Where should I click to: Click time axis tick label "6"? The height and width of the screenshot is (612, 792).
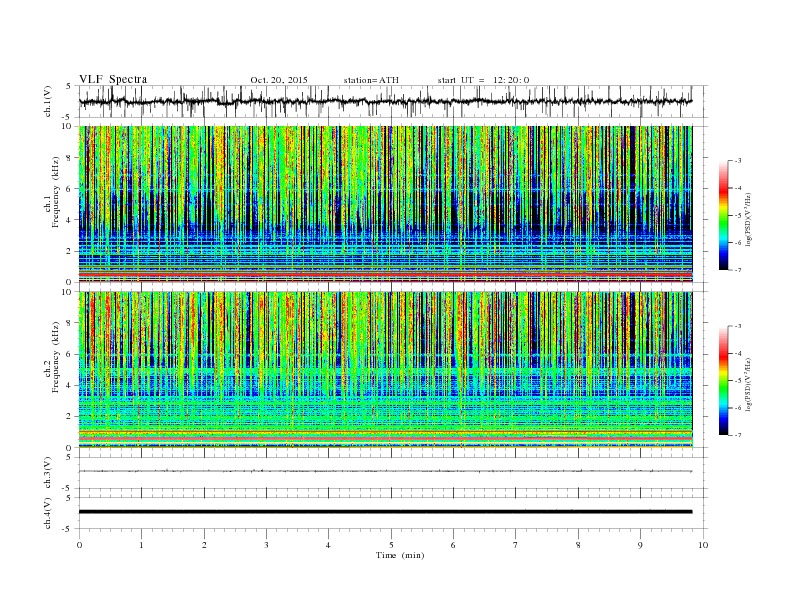coord(453,545)
